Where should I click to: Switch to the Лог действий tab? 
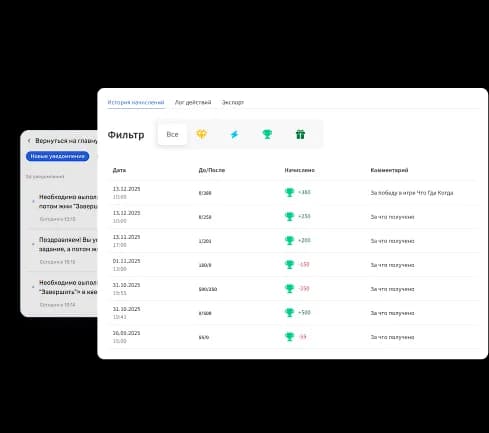[x=193, y=102]
